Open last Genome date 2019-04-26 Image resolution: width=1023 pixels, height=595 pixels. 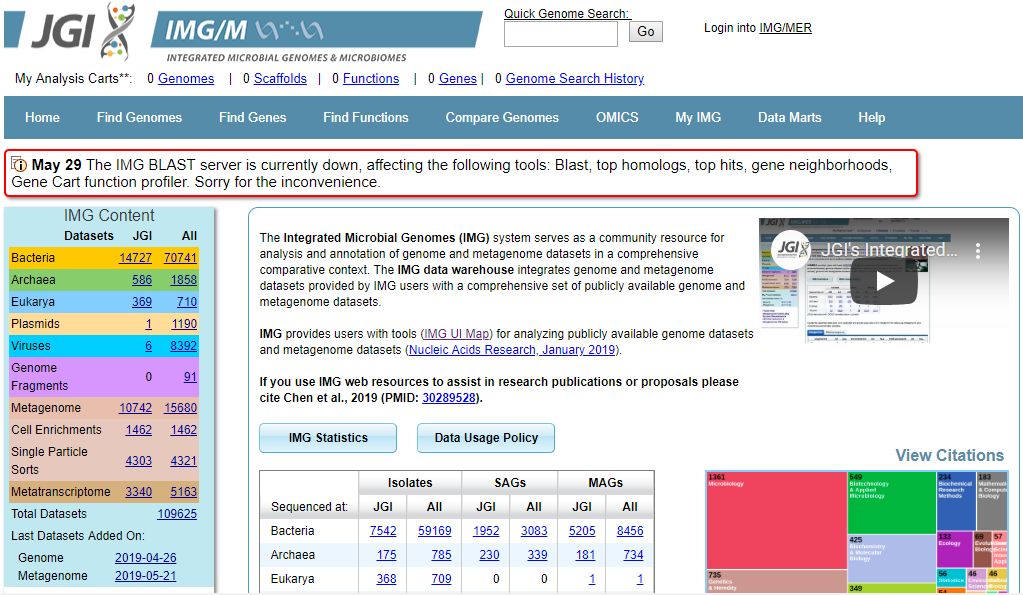[145, 558]
